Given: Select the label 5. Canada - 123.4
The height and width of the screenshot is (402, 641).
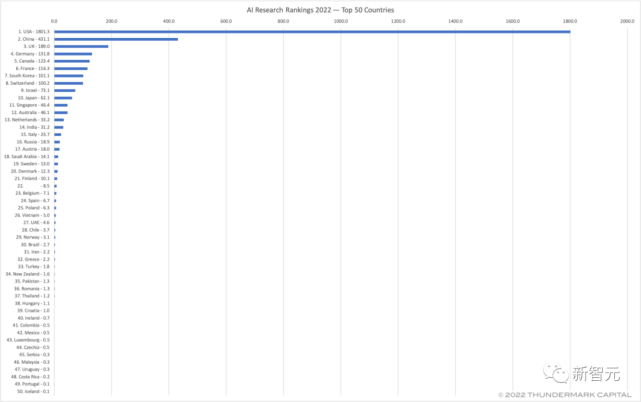Looking at the screenshot, I should (32, 61).
